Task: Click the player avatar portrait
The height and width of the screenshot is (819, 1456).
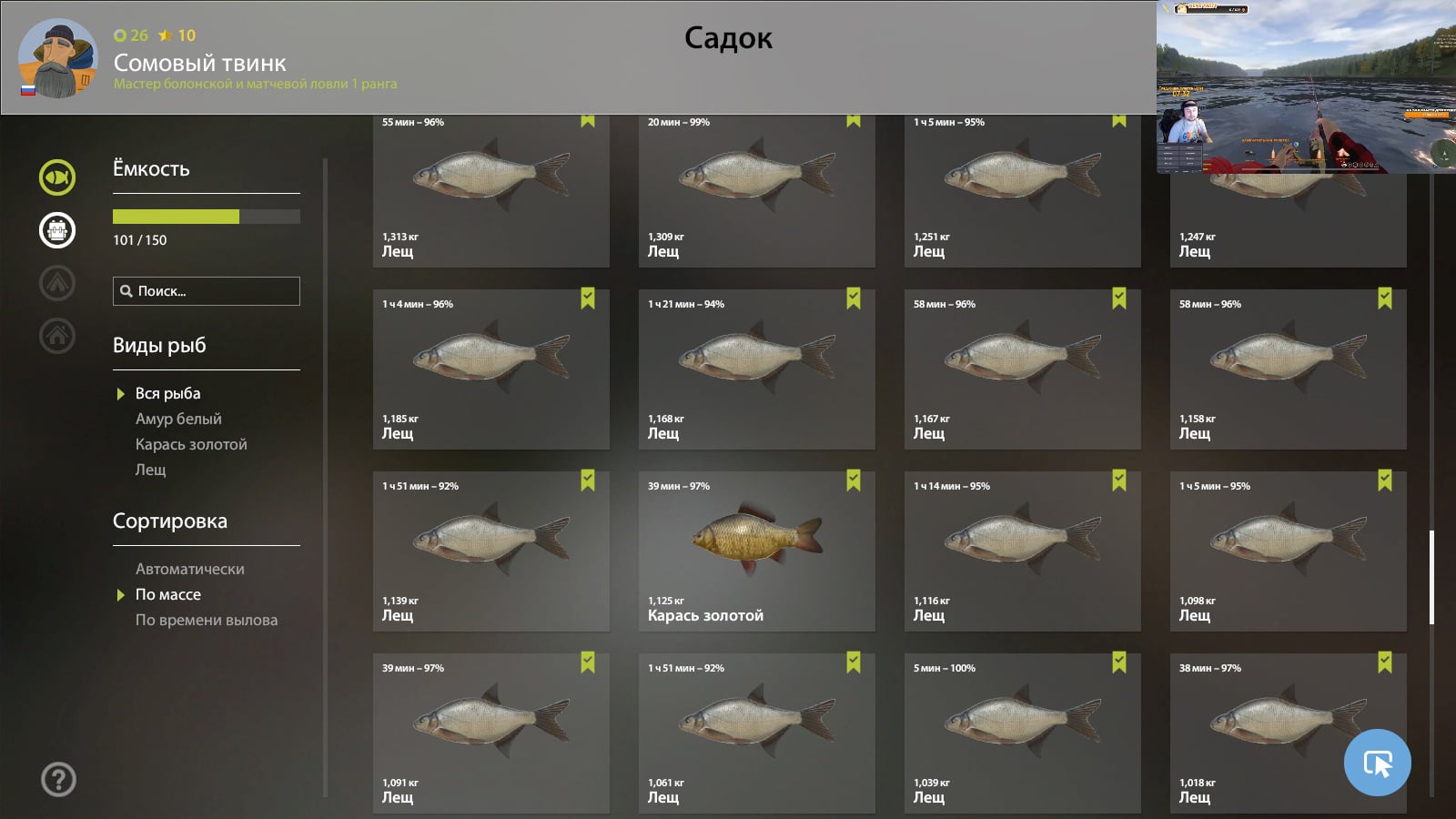Action: (x=57, y=58)
